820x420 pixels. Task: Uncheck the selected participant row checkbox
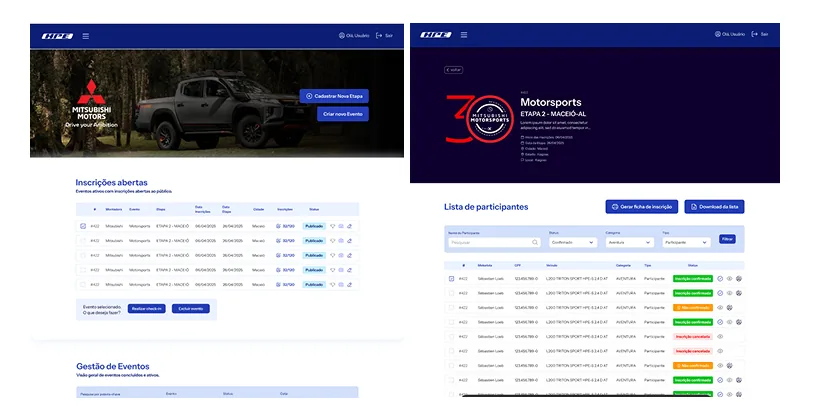(x=451, y=279)
